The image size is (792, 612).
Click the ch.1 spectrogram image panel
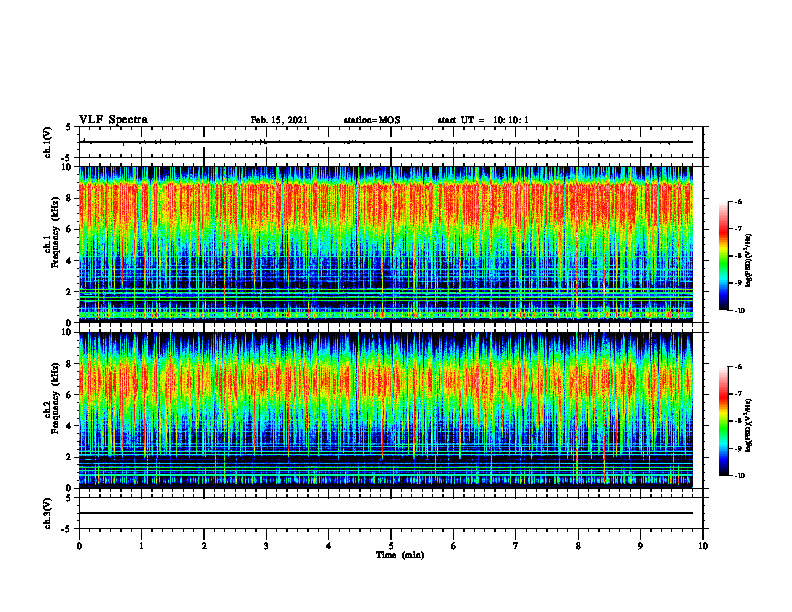386,244
